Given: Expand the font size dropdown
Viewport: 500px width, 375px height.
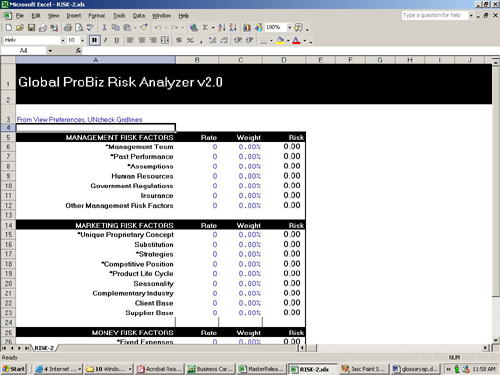Looking at the screenshot, I should point(82,41).
